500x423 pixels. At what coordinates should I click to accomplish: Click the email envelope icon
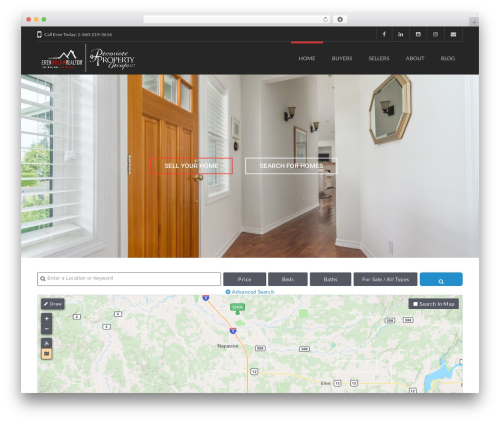tap(453, 34)
